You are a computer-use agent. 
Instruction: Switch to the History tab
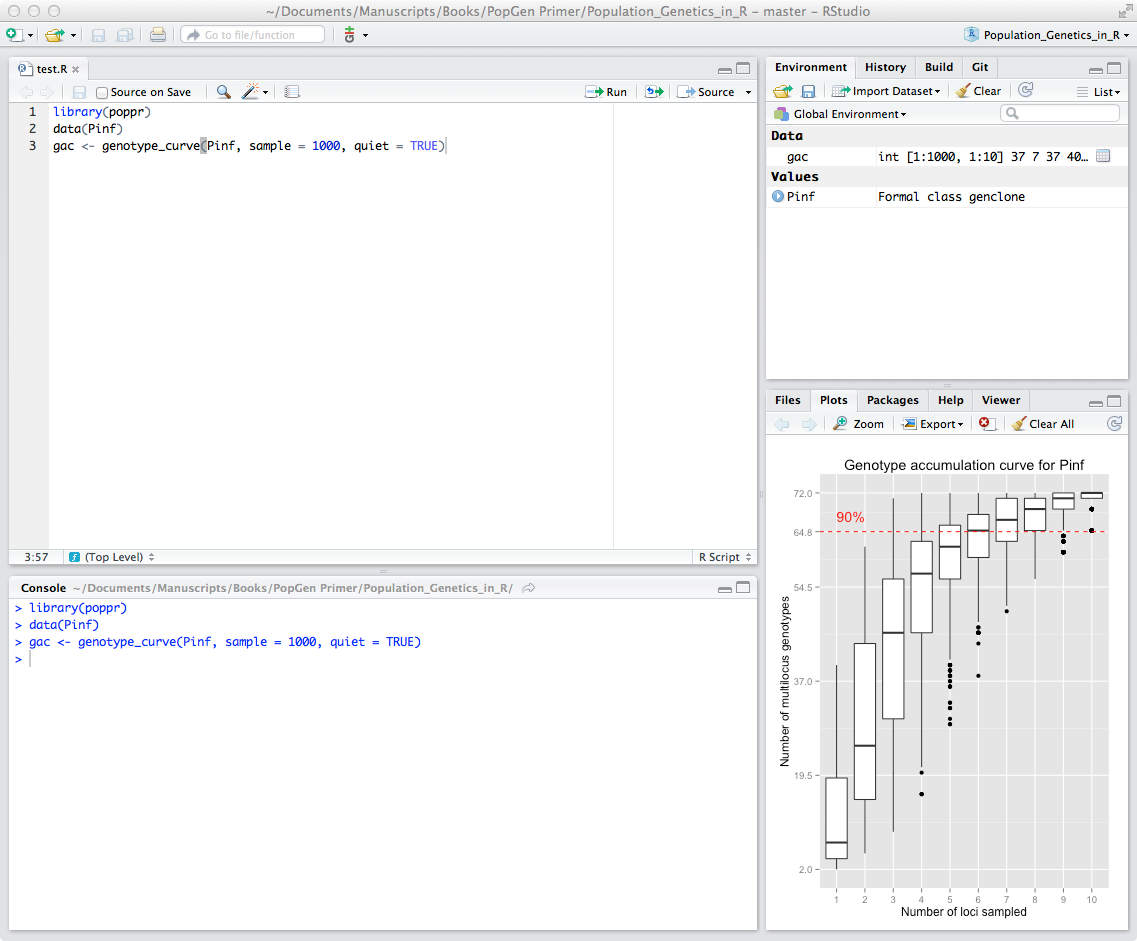(x=885, y=67)
